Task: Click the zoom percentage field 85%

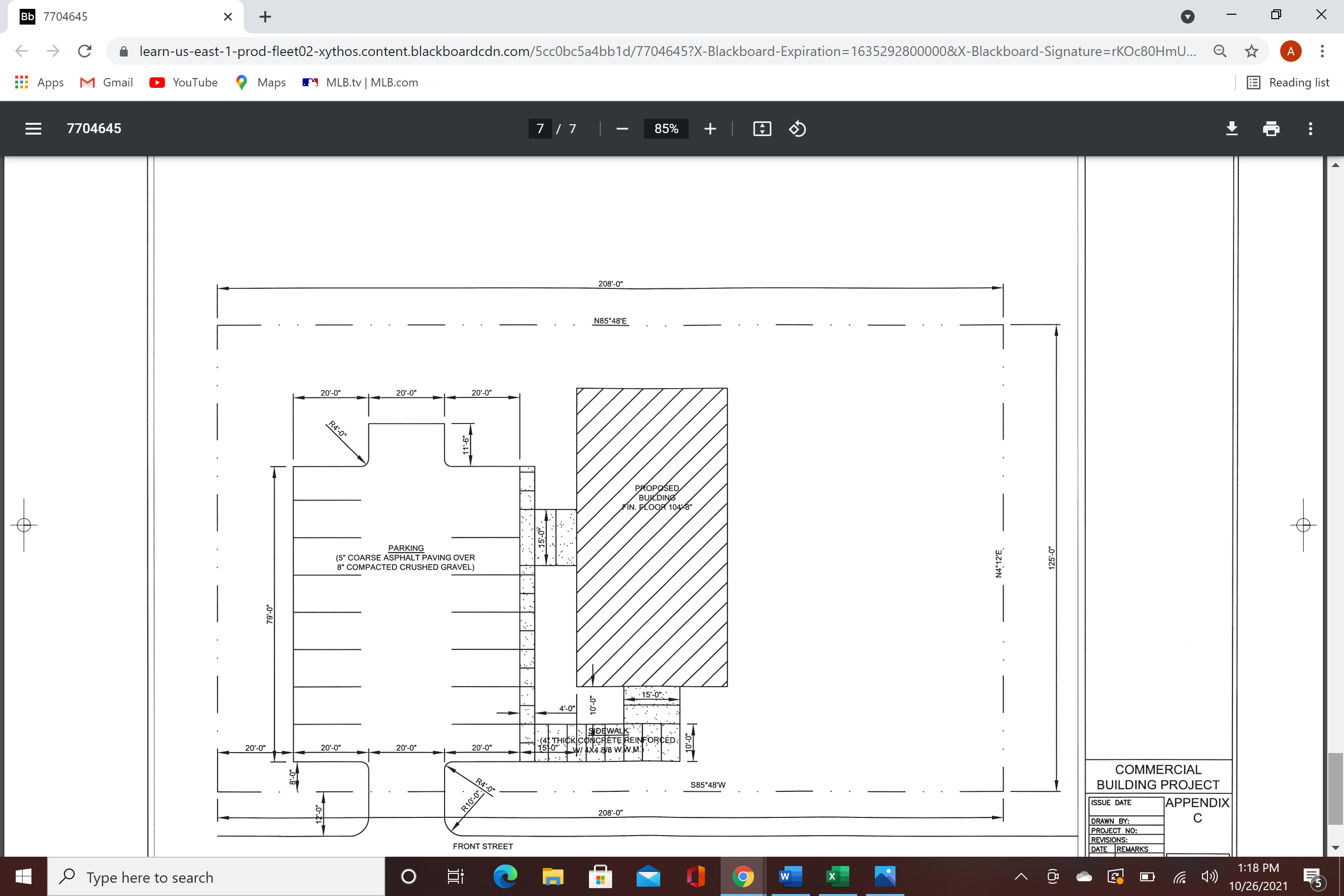Action: (666, 129)
